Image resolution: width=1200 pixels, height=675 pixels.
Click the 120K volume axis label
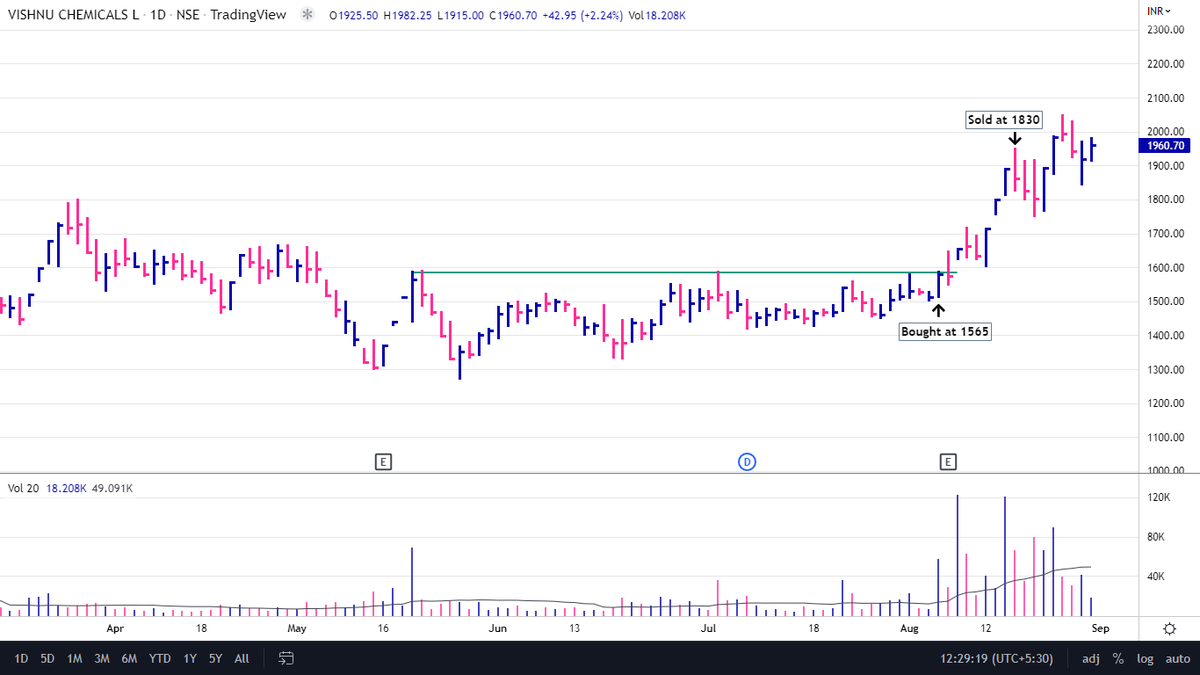coord(1159,497)
